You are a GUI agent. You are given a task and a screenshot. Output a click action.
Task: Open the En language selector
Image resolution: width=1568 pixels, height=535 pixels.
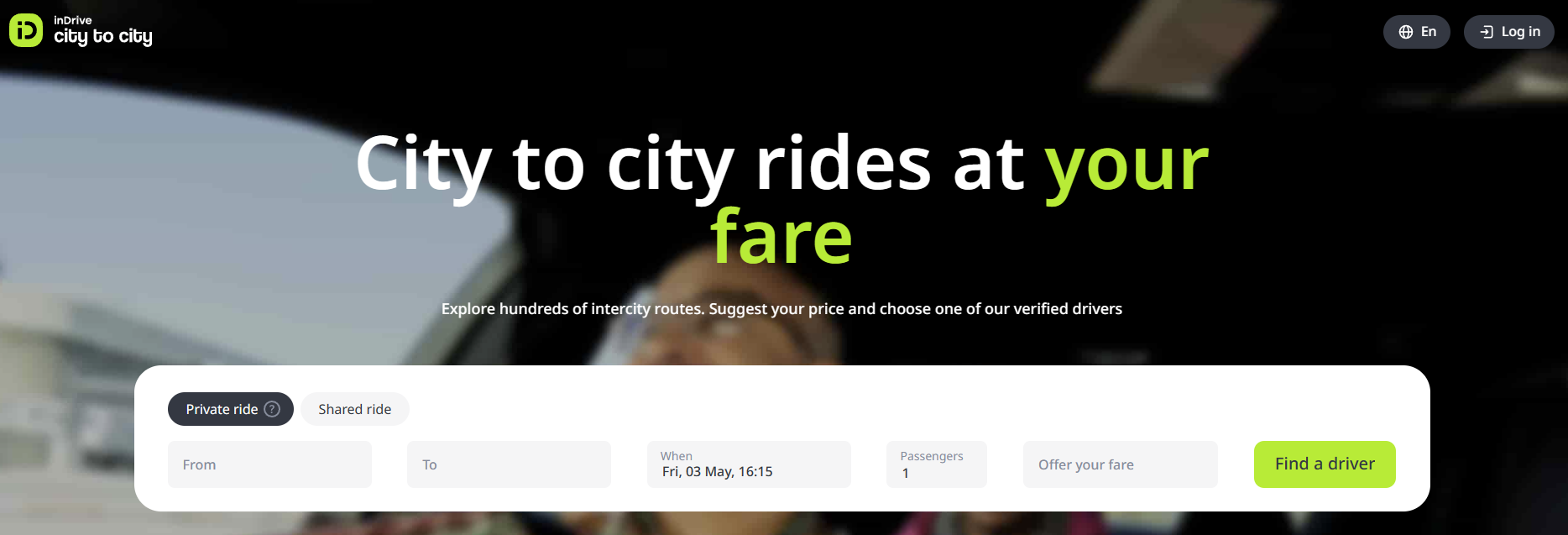tap(1417, 32)
